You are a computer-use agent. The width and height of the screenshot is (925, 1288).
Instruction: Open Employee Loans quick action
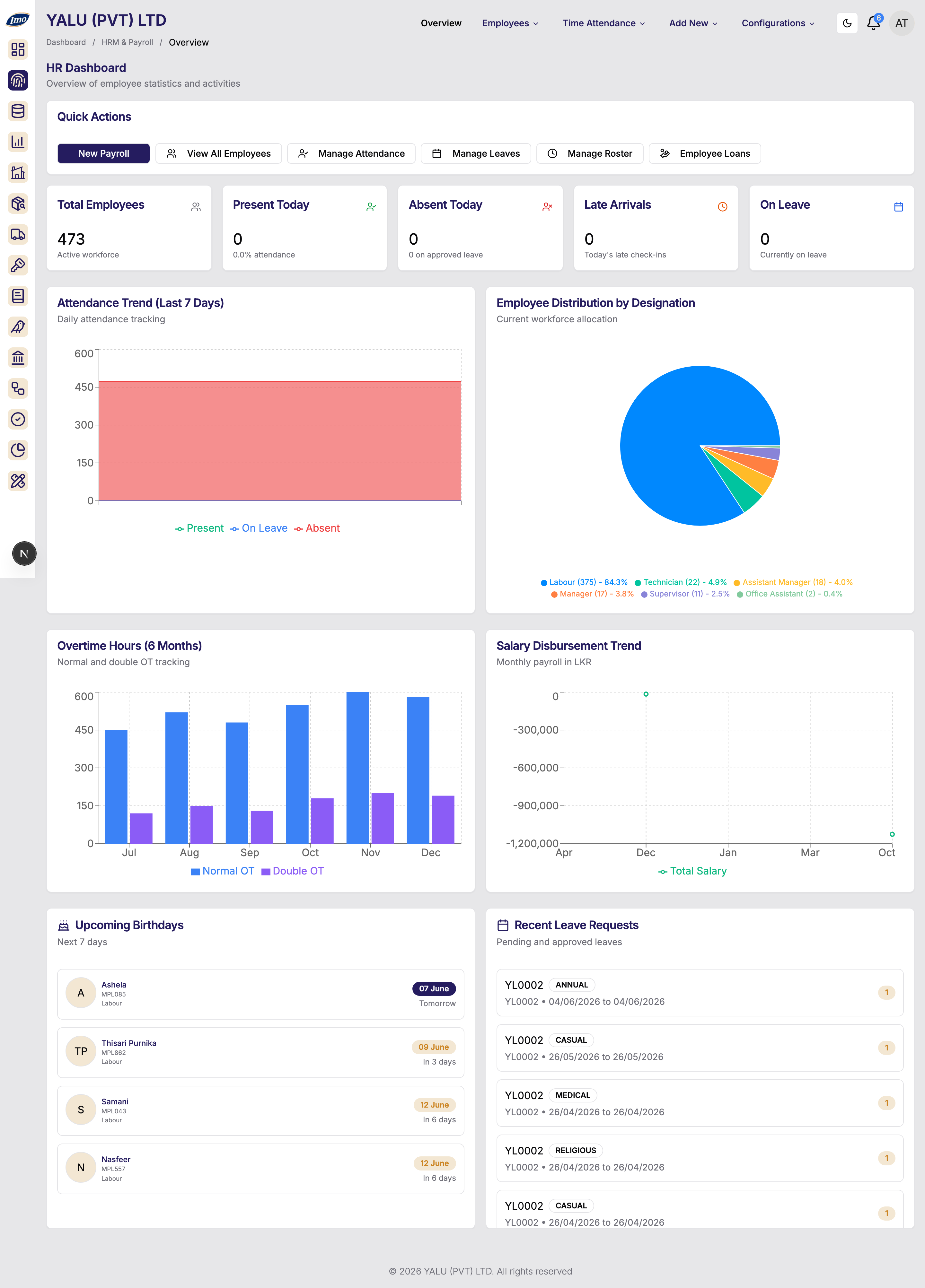click(705, 153)
